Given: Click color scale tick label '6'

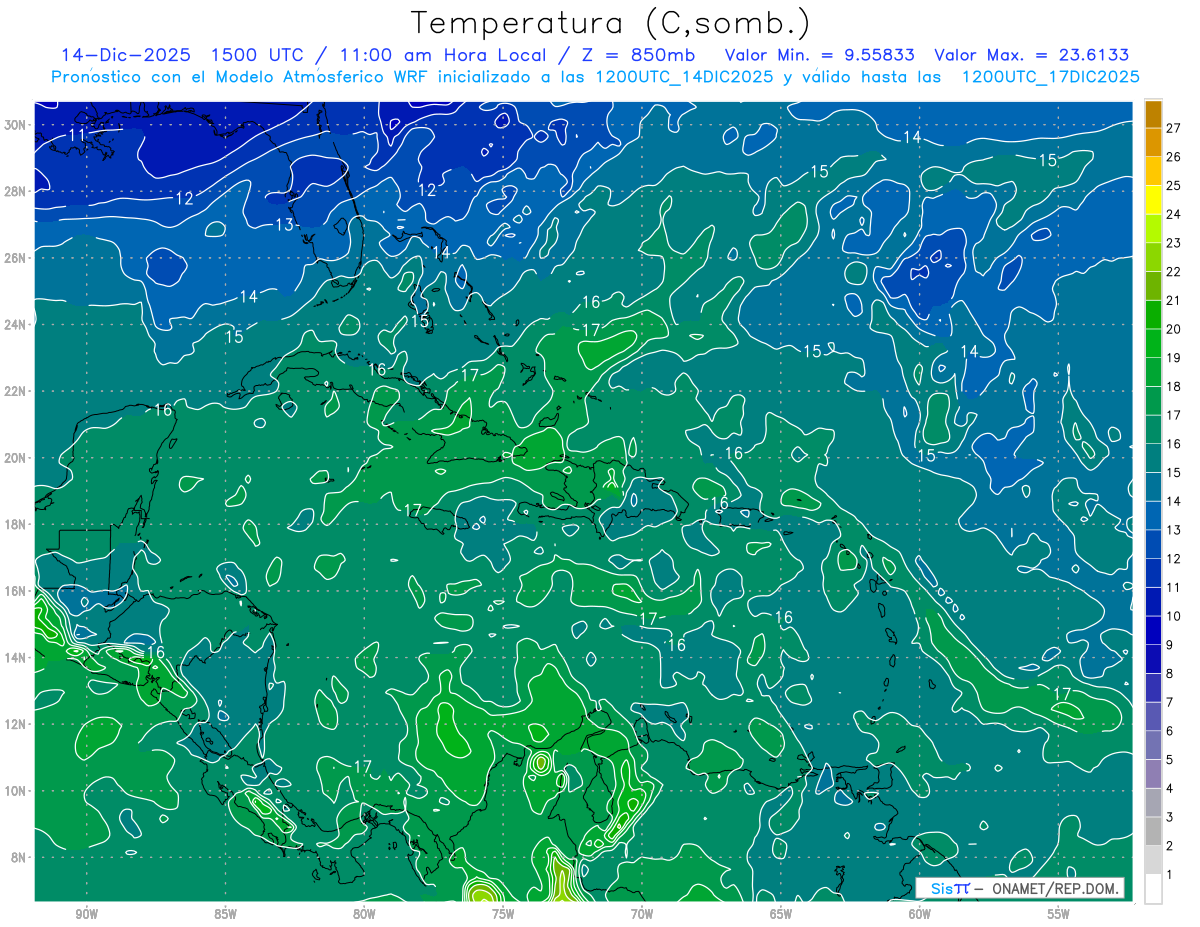Looking at the screenshot, I should pos(1171,731).
